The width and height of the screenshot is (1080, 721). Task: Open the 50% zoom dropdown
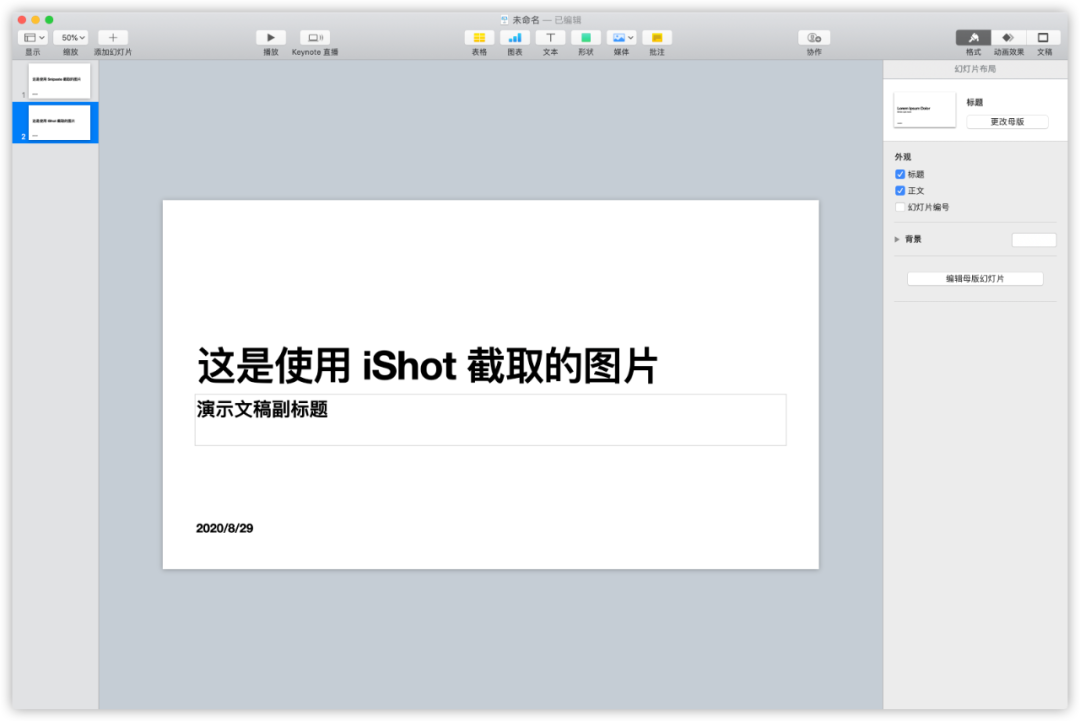click(x=71, y=38)
